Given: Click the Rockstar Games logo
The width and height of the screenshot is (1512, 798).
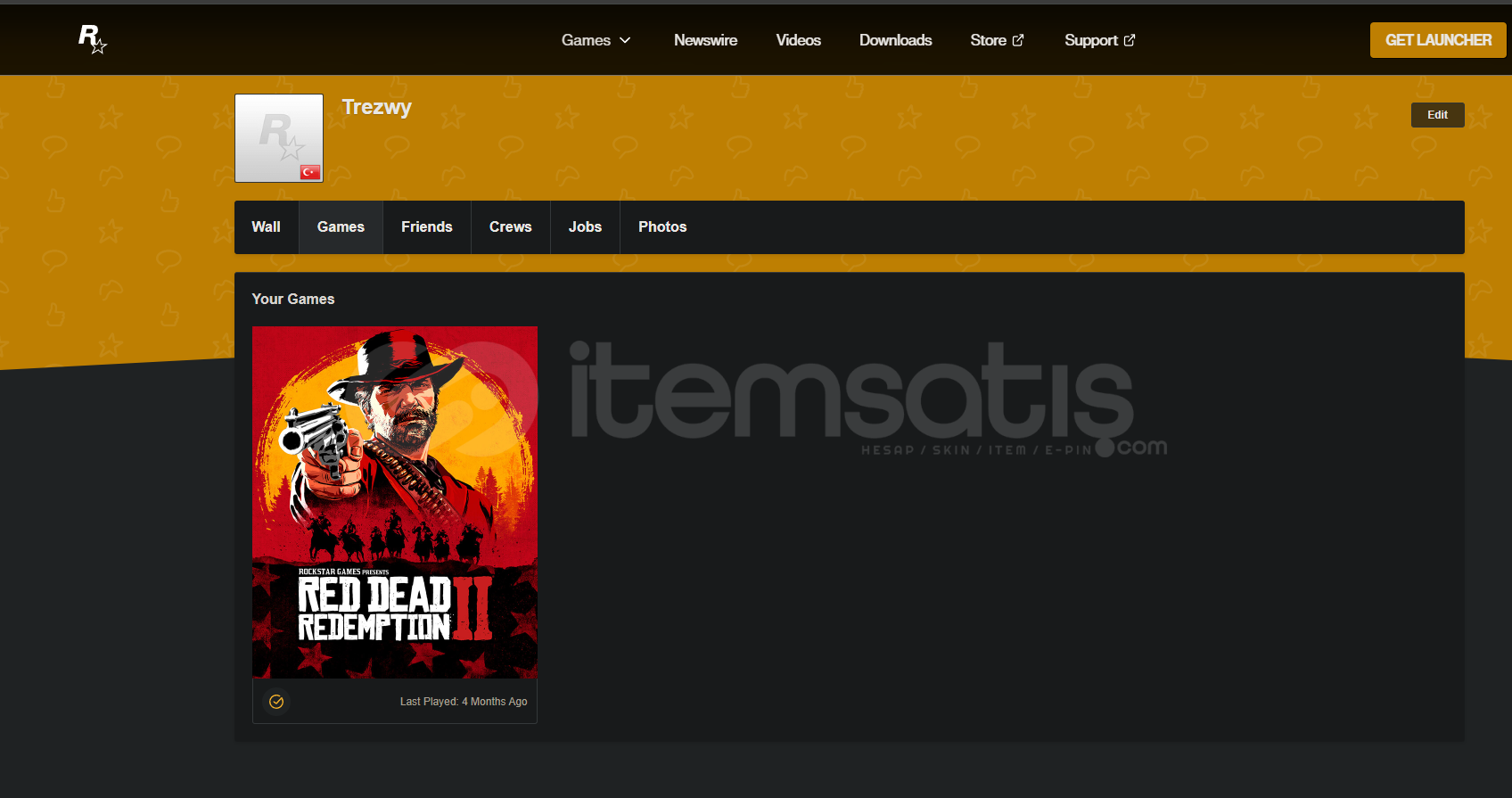Looking at the screenshot, I should pos(93,39).
